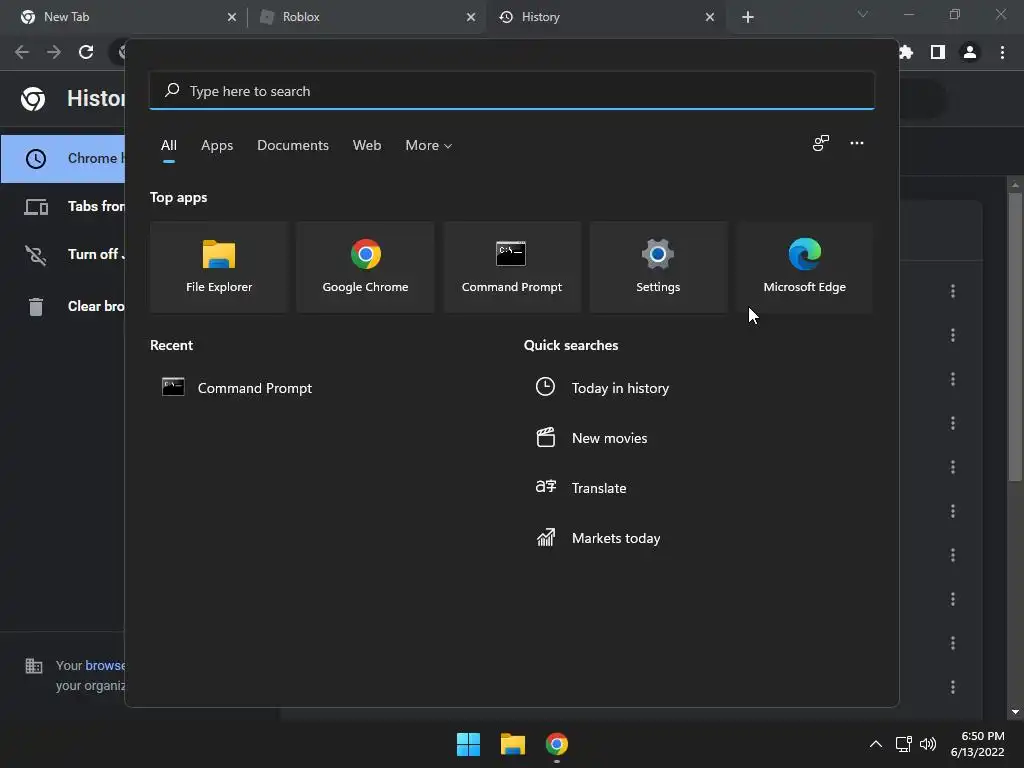Viewport: 1024px width, 768px height.
Task: Click Chrome back navigation arrow
Action: tap(22, 52)
